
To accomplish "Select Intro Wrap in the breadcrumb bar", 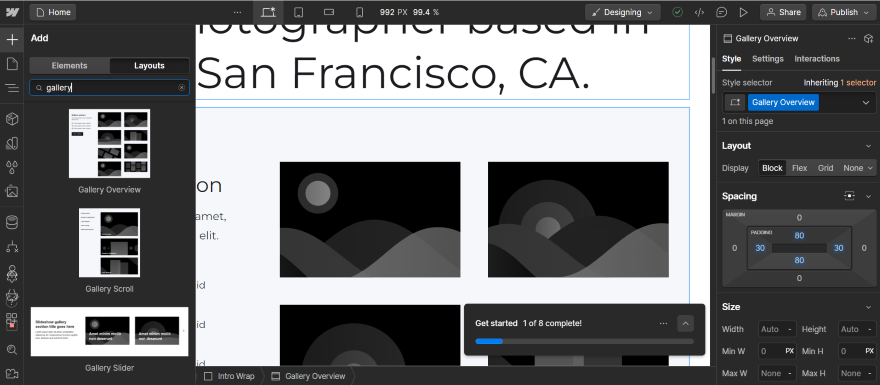I will pos(229,376).
